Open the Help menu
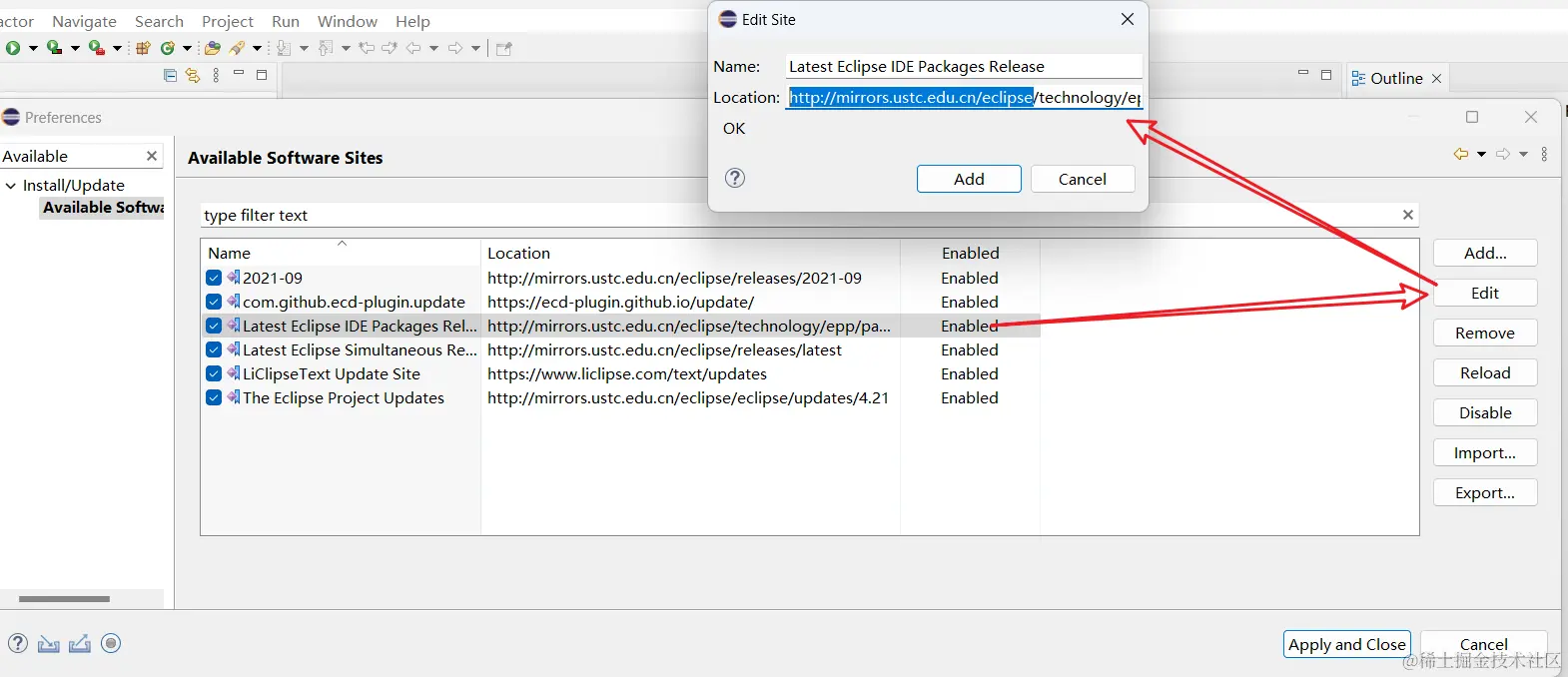The height and width of the screenshot is (677, 1568). tap(412, 21)
